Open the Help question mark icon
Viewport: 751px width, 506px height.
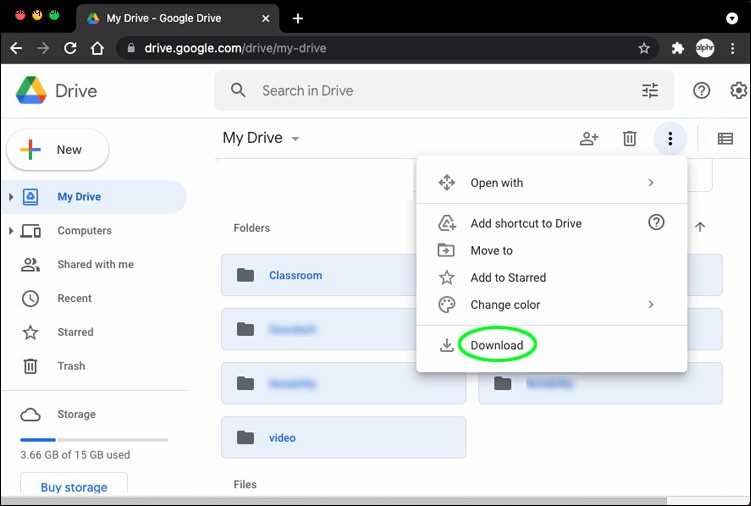coord(701,90)
